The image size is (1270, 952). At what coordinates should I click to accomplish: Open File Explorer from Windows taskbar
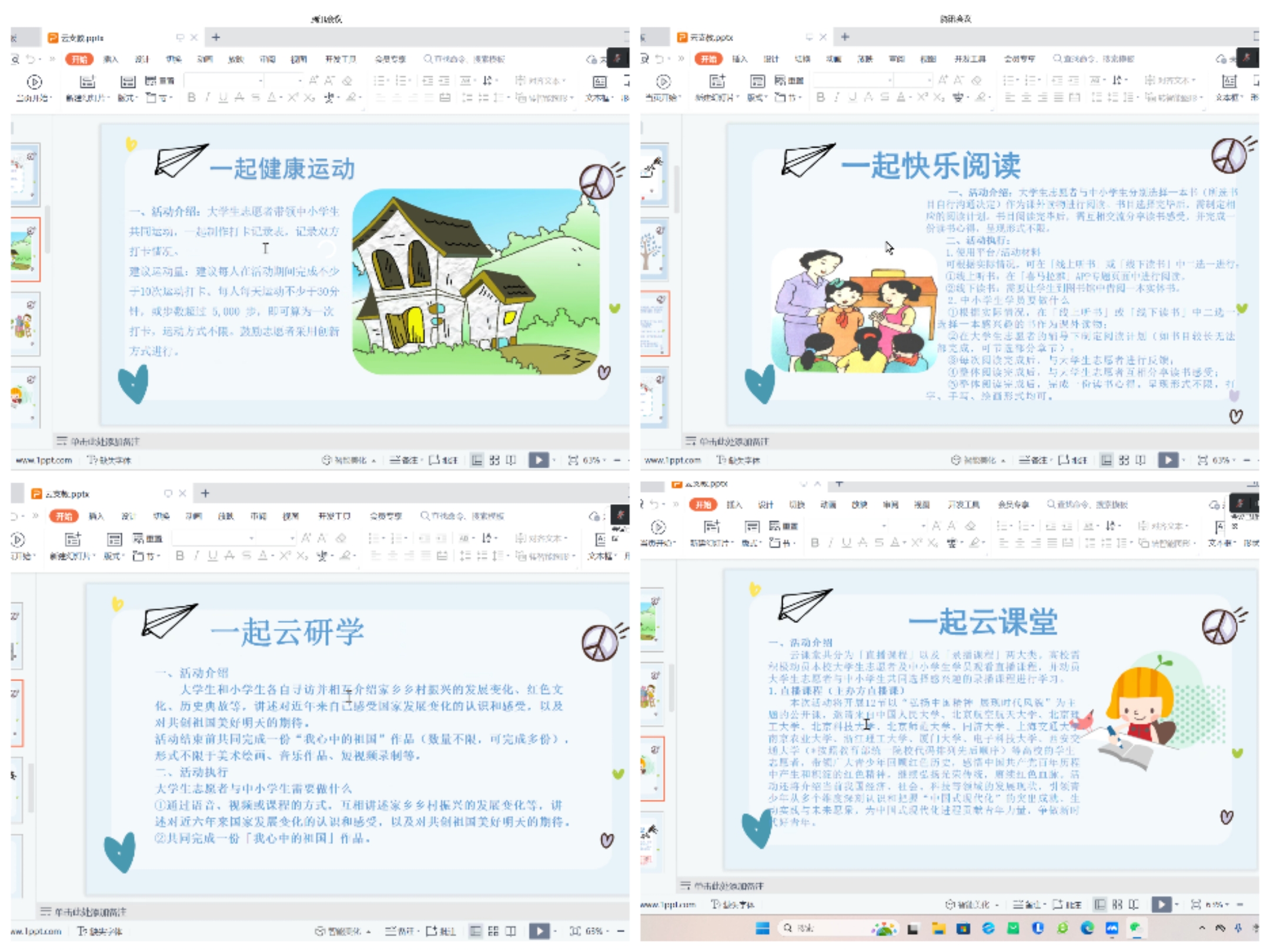coord(938,928)
